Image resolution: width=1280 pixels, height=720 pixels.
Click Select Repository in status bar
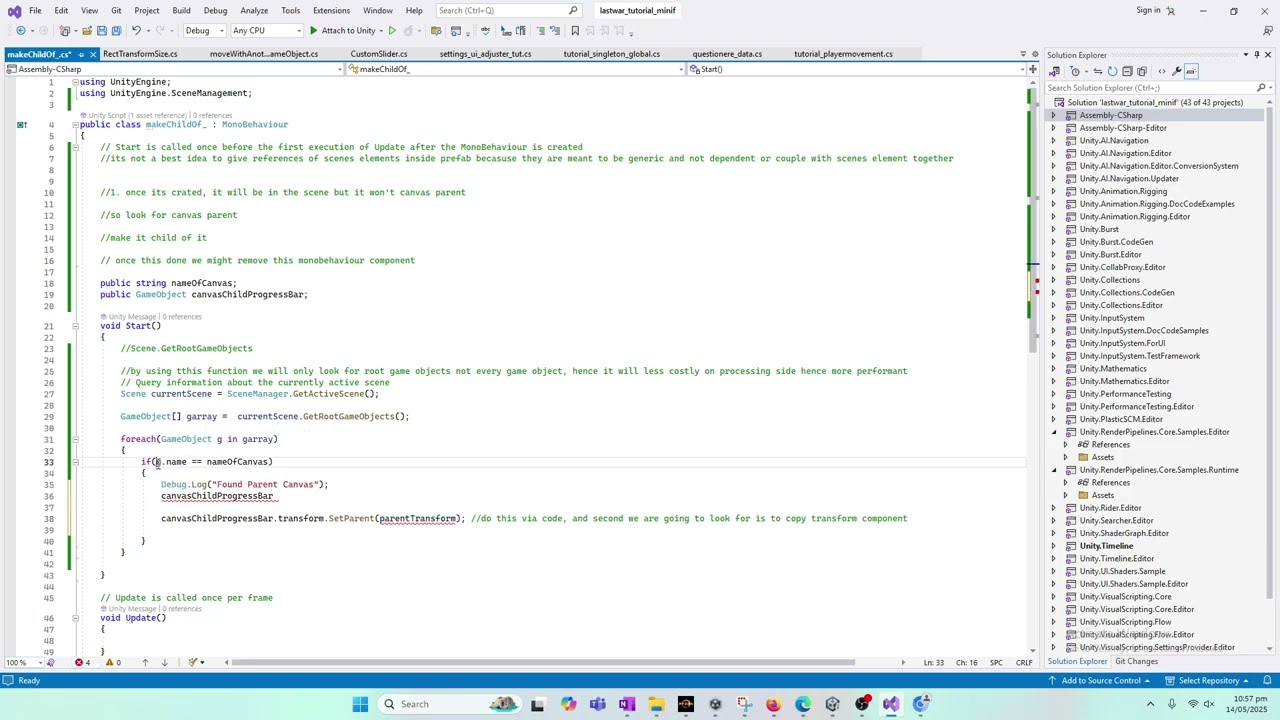[x=1208, y=681]
